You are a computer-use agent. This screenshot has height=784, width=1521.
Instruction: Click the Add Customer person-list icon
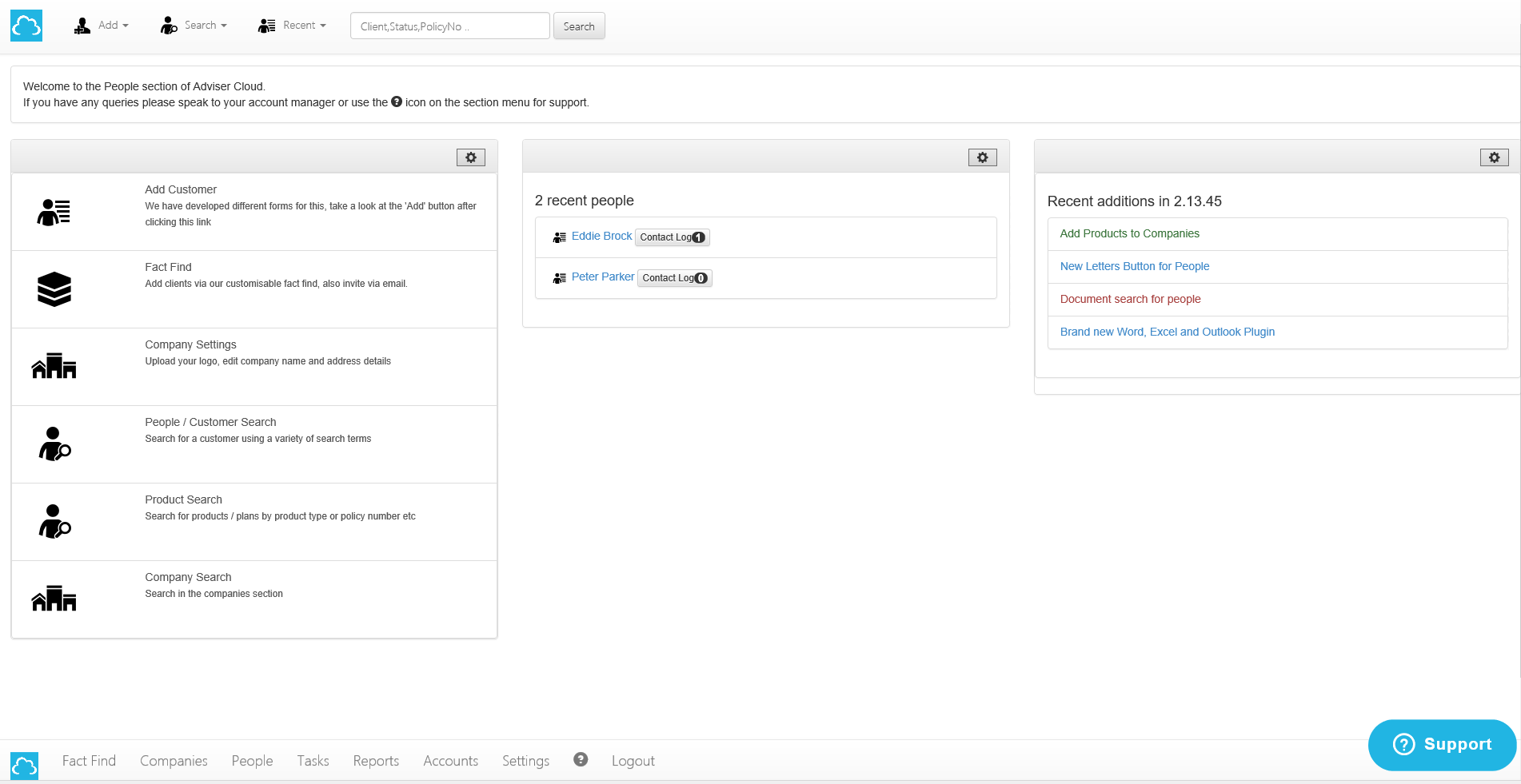pos(54,213)
